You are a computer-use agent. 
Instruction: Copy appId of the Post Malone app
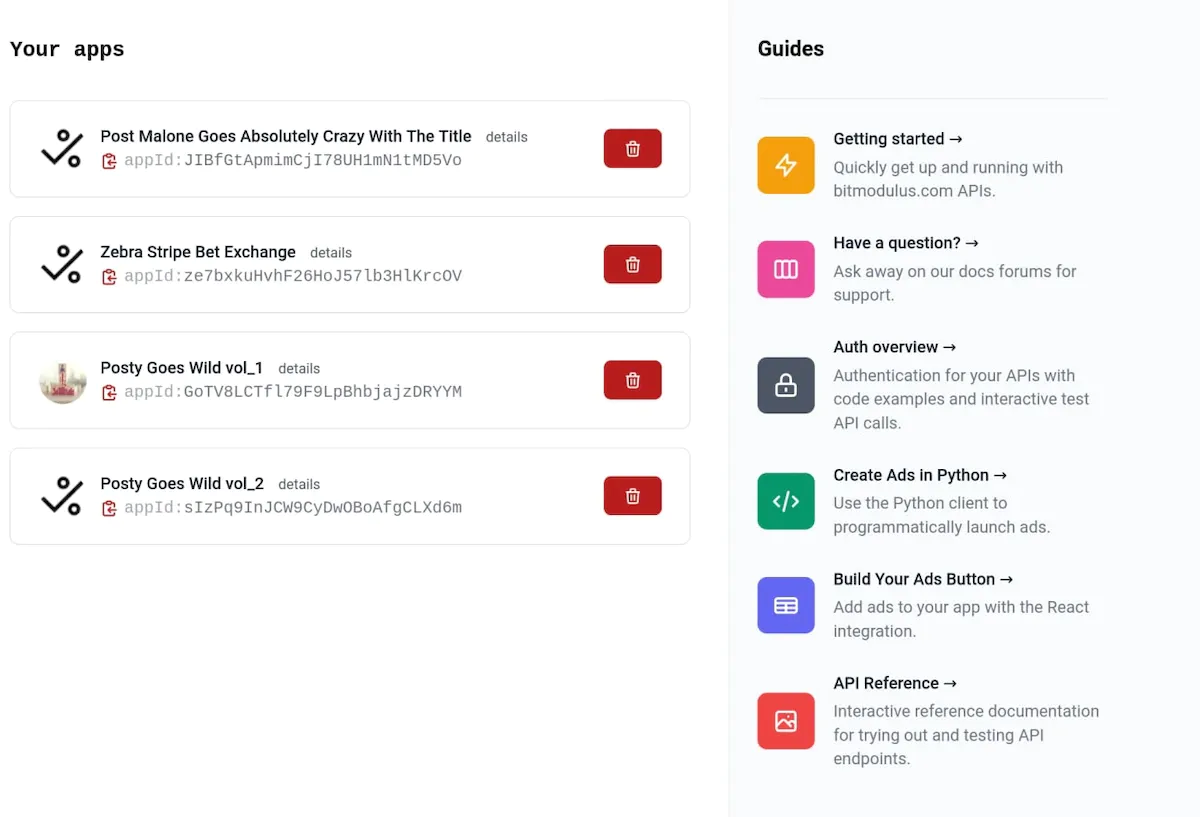click(x=110, y=160)
